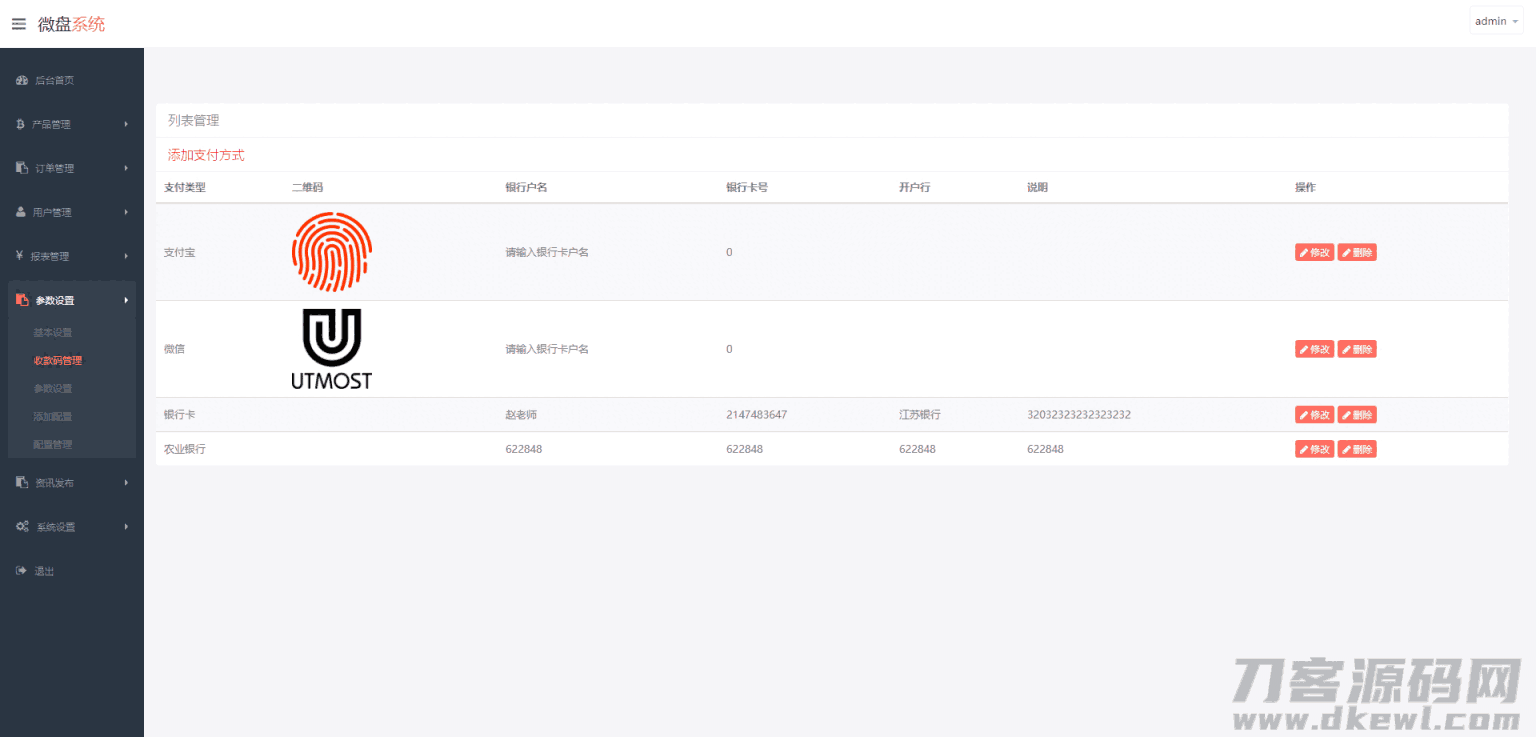Click the 操作 column header

coord(1305,187)
